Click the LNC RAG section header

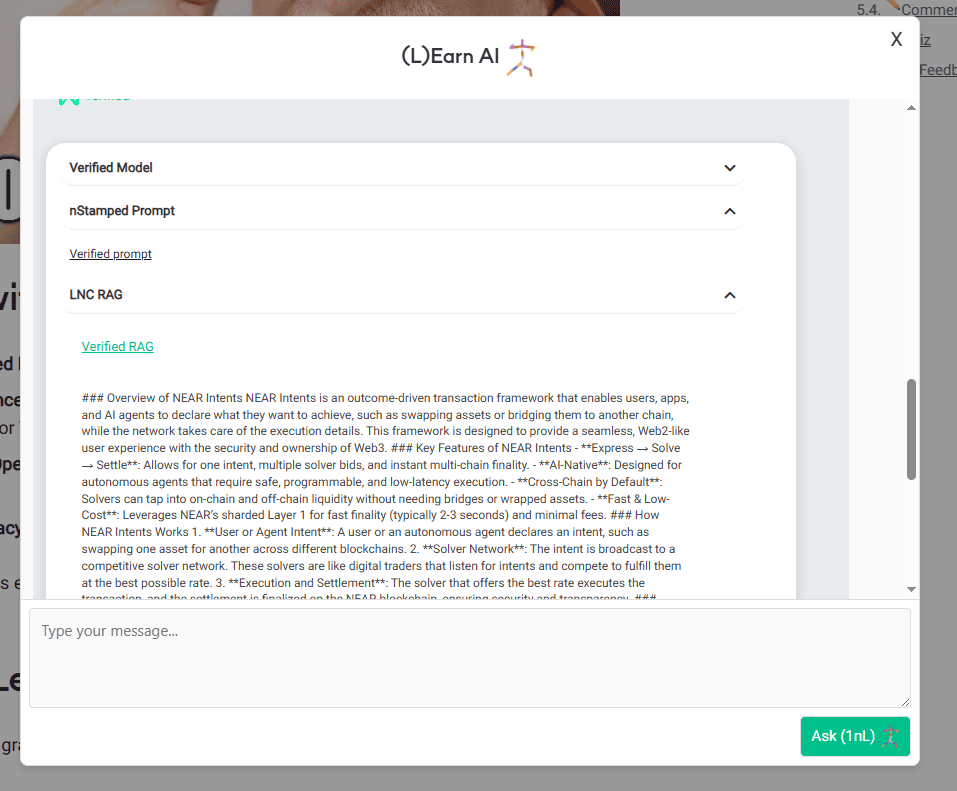96,296
